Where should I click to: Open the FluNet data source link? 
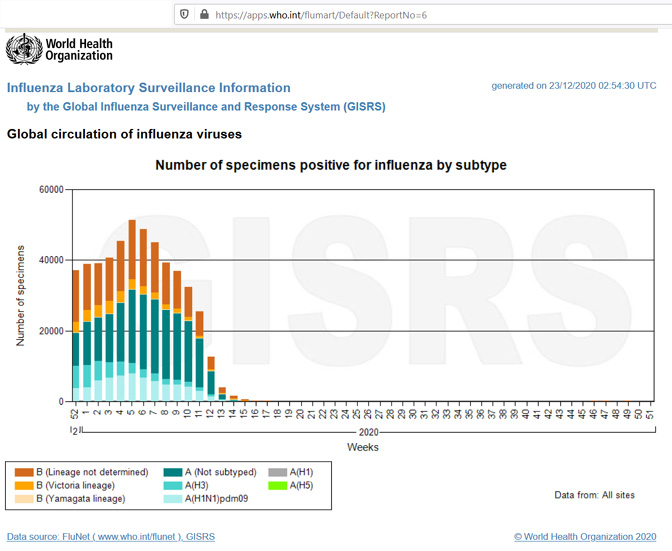[110, 537]
